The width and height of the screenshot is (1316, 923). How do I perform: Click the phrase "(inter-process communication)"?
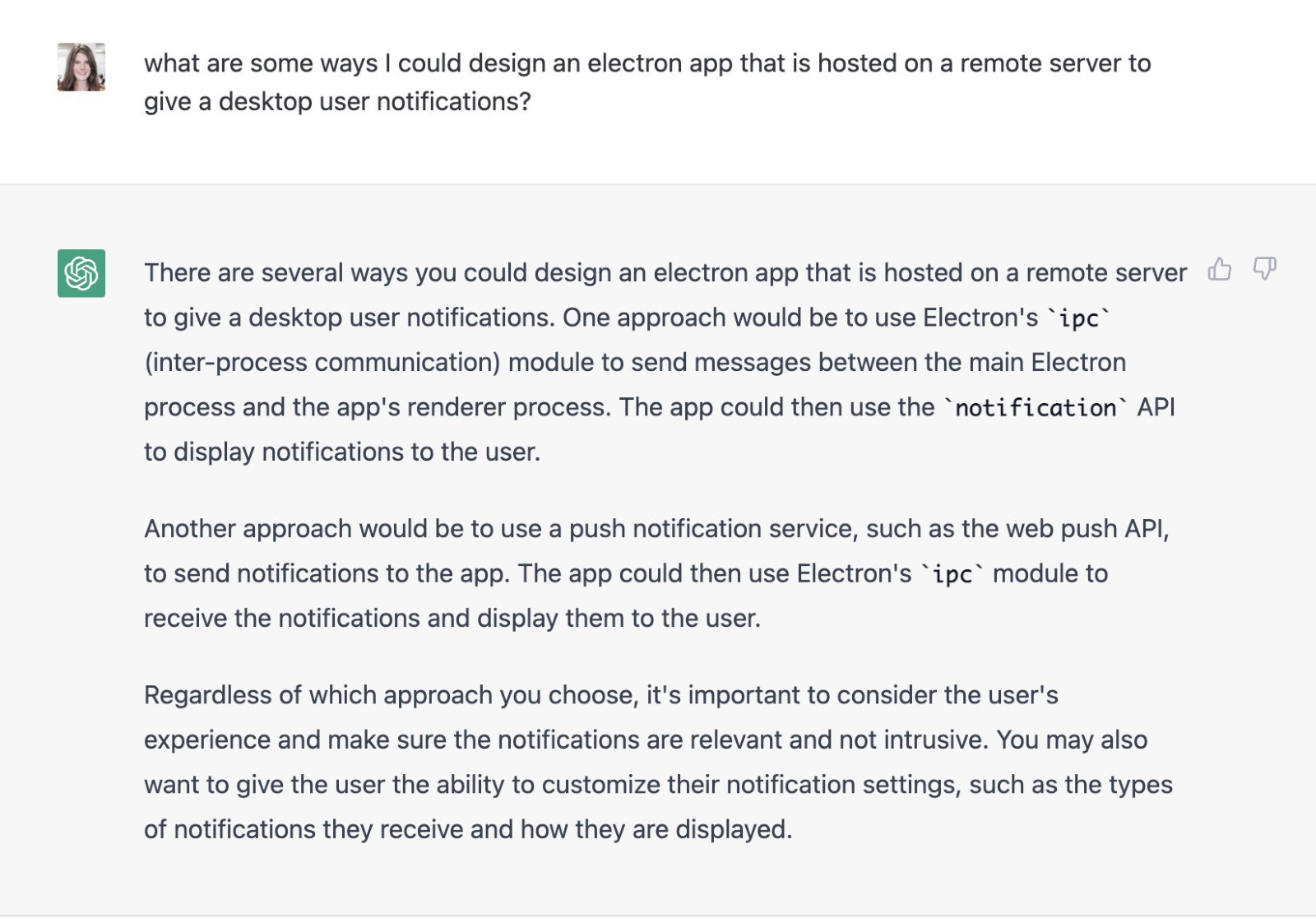322,363
